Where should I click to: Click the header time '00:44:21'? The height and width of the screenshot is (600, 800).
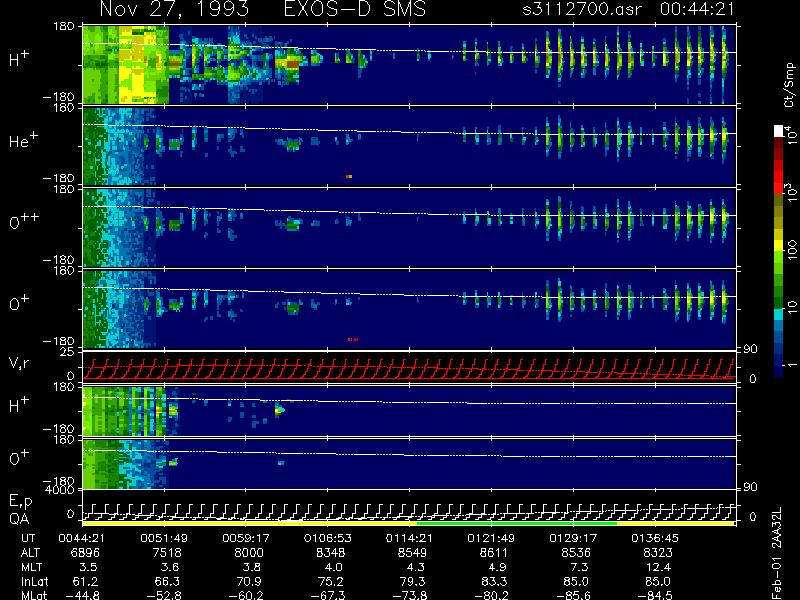click(x=697, y=9)
